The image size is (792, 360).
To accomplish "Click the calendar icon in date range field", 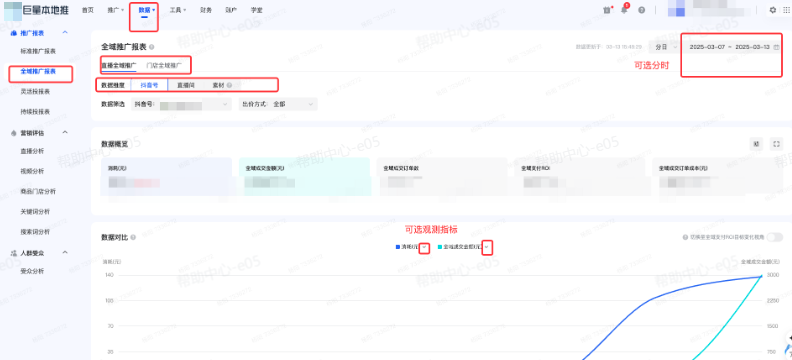I will [776, 47].
